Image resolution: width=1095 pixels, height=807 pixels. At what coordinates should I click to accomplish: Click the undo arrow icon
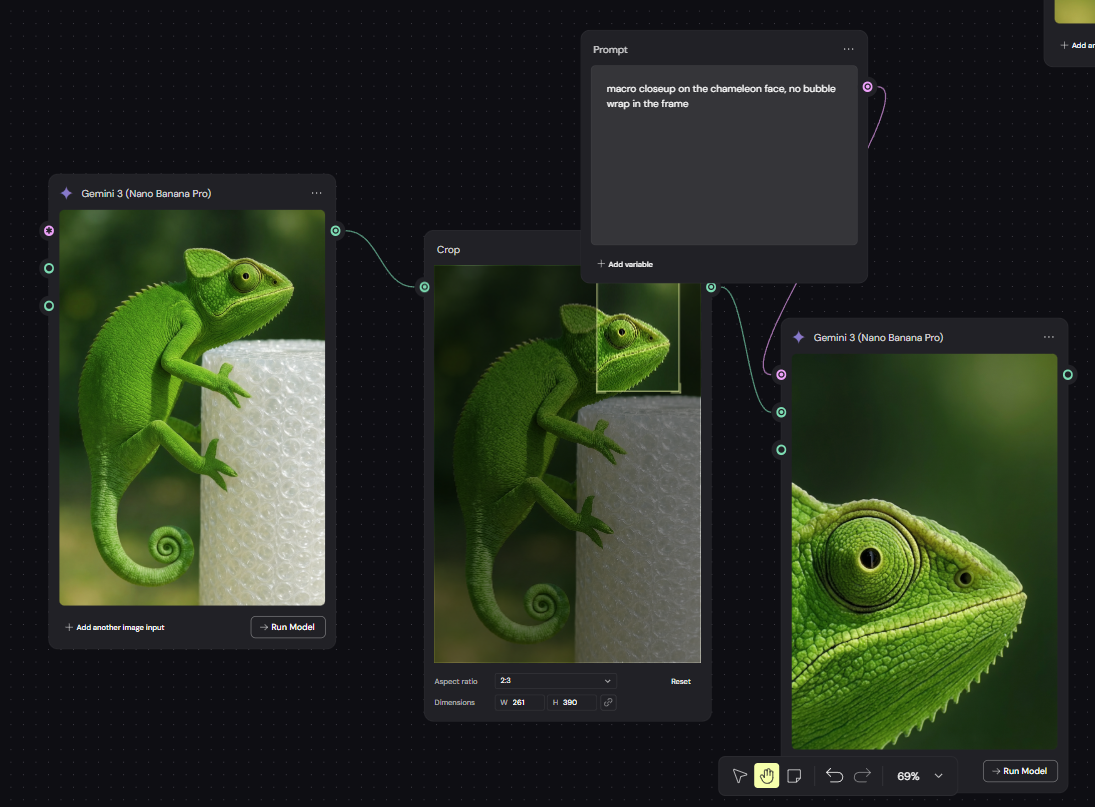835,776
